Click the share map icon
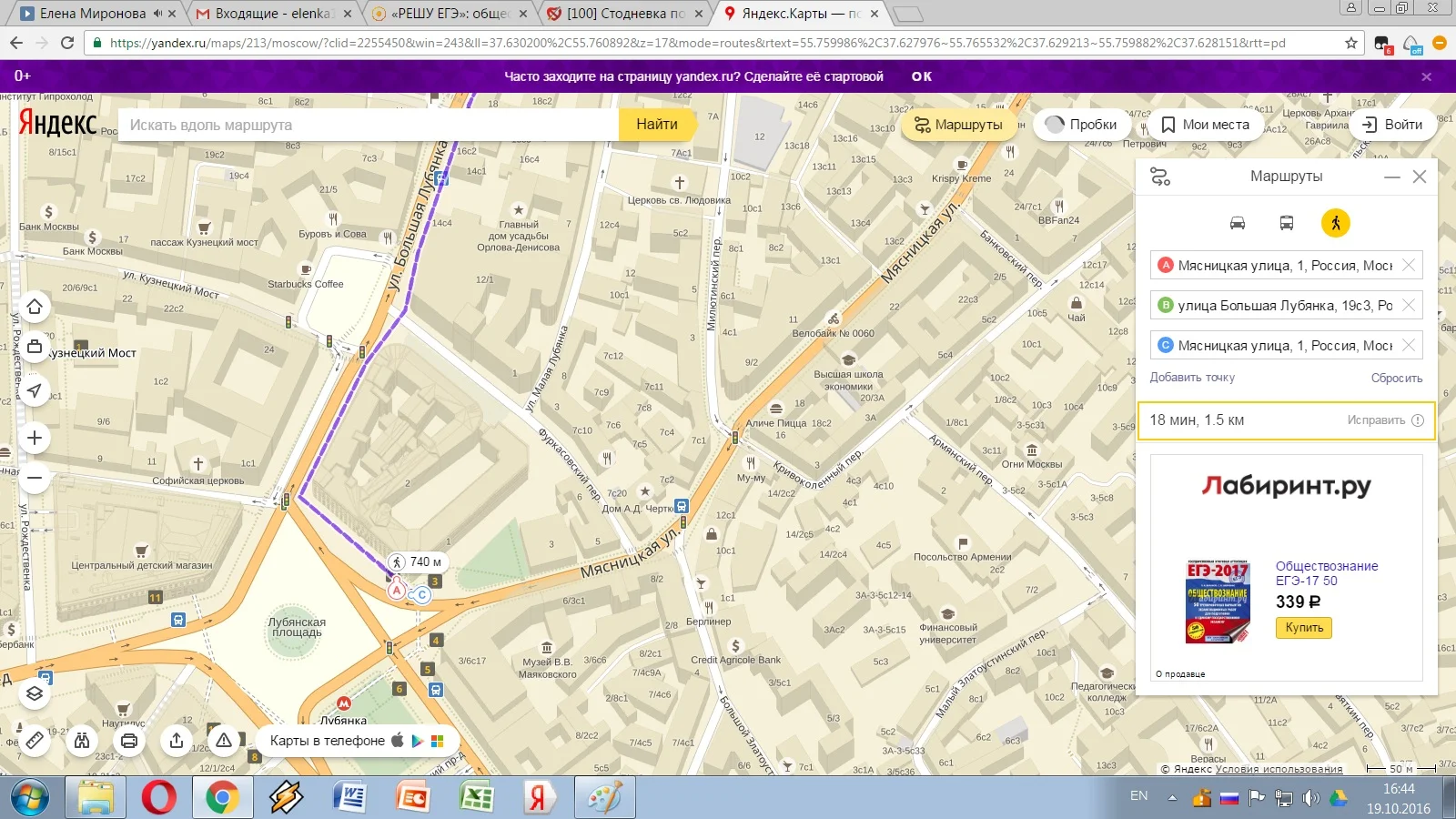1456x819 pixels. pyautogui.click(x=177, y=741)
